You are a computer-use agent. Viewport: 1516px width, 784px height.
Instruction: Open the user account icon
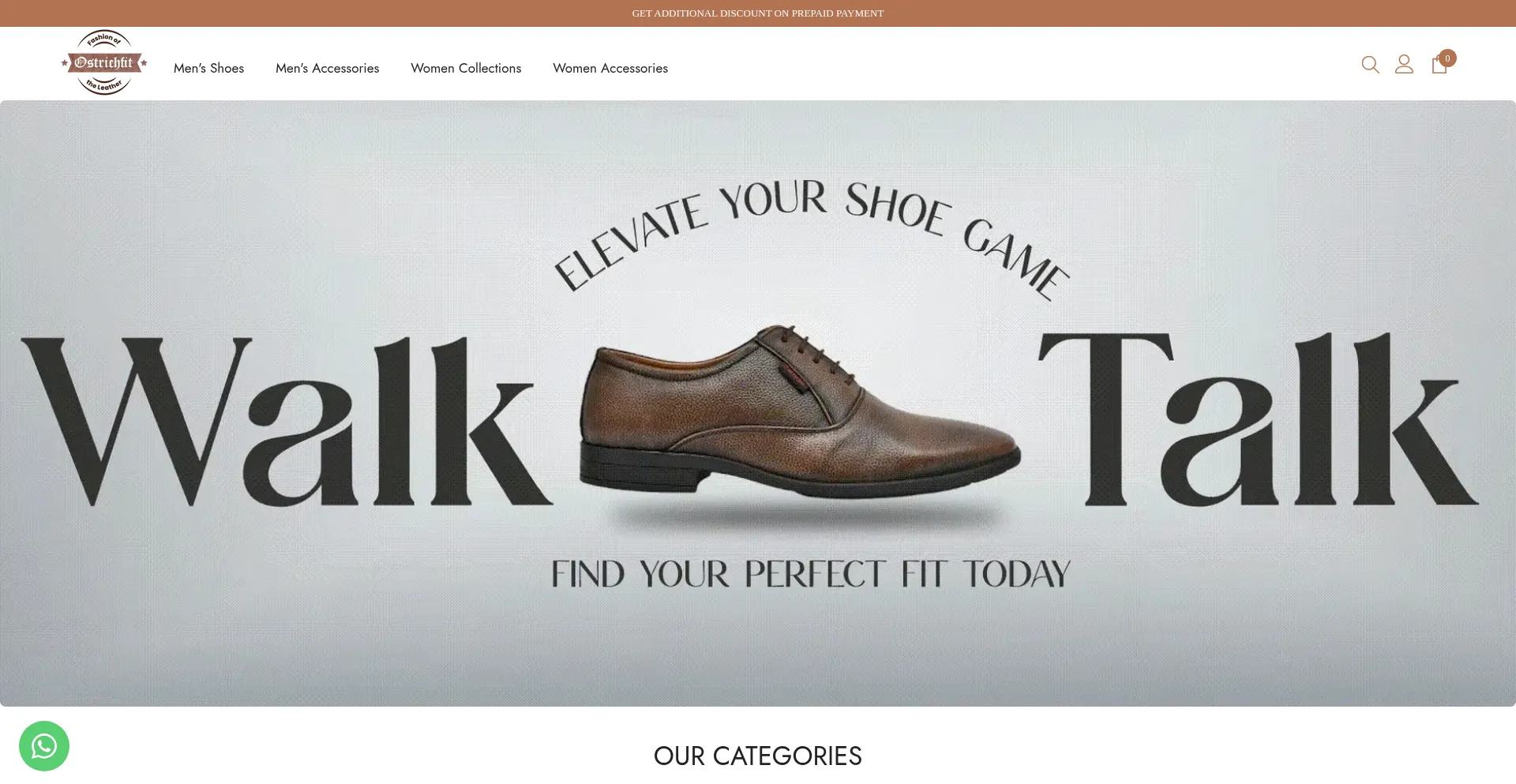tap(1404, 64)
